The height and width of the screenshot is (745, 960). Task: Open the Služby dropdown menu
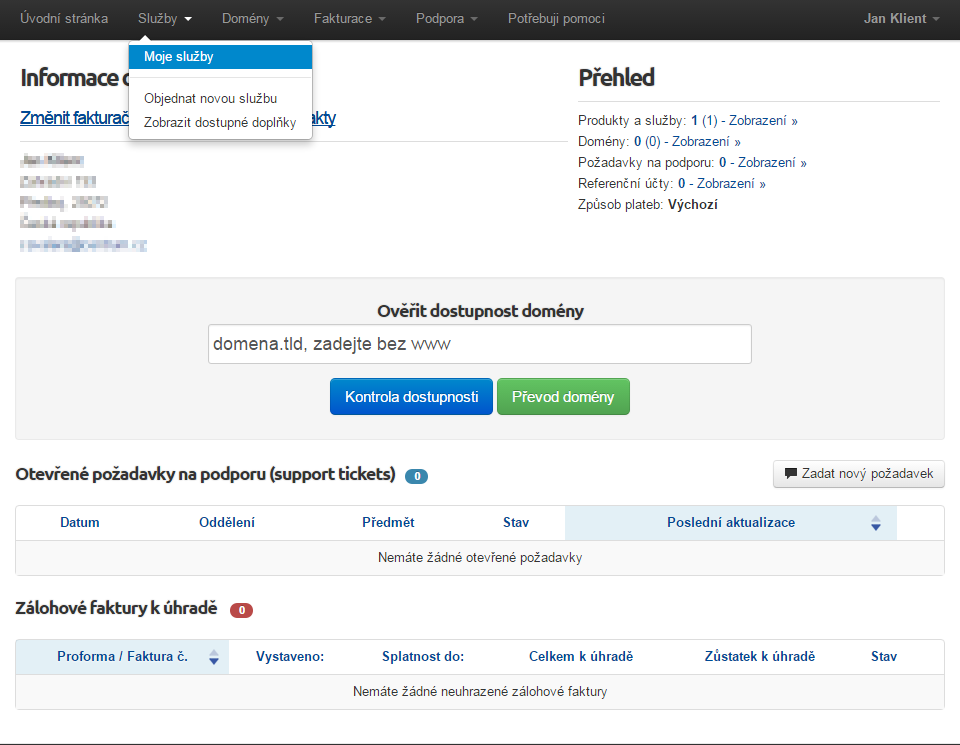point(165,18)
